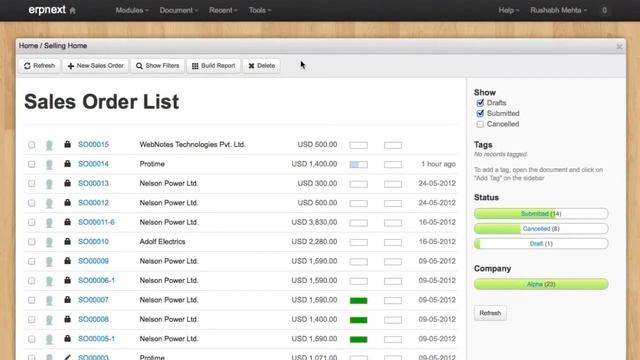
Task: Create a New Sales Order
Action: [x=96, y=66]
